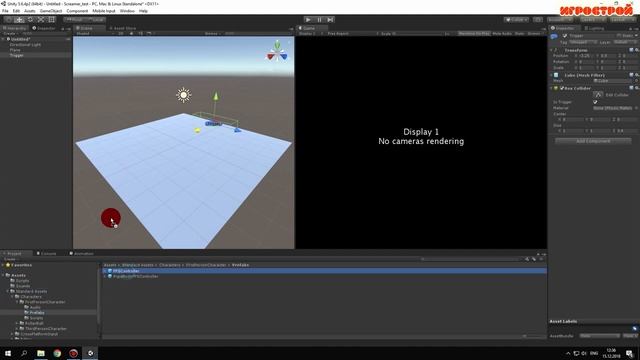Click the green Y-axis move arrow
Image resolution: width=640 pixels, height=360 pixels.
[216, 96]
